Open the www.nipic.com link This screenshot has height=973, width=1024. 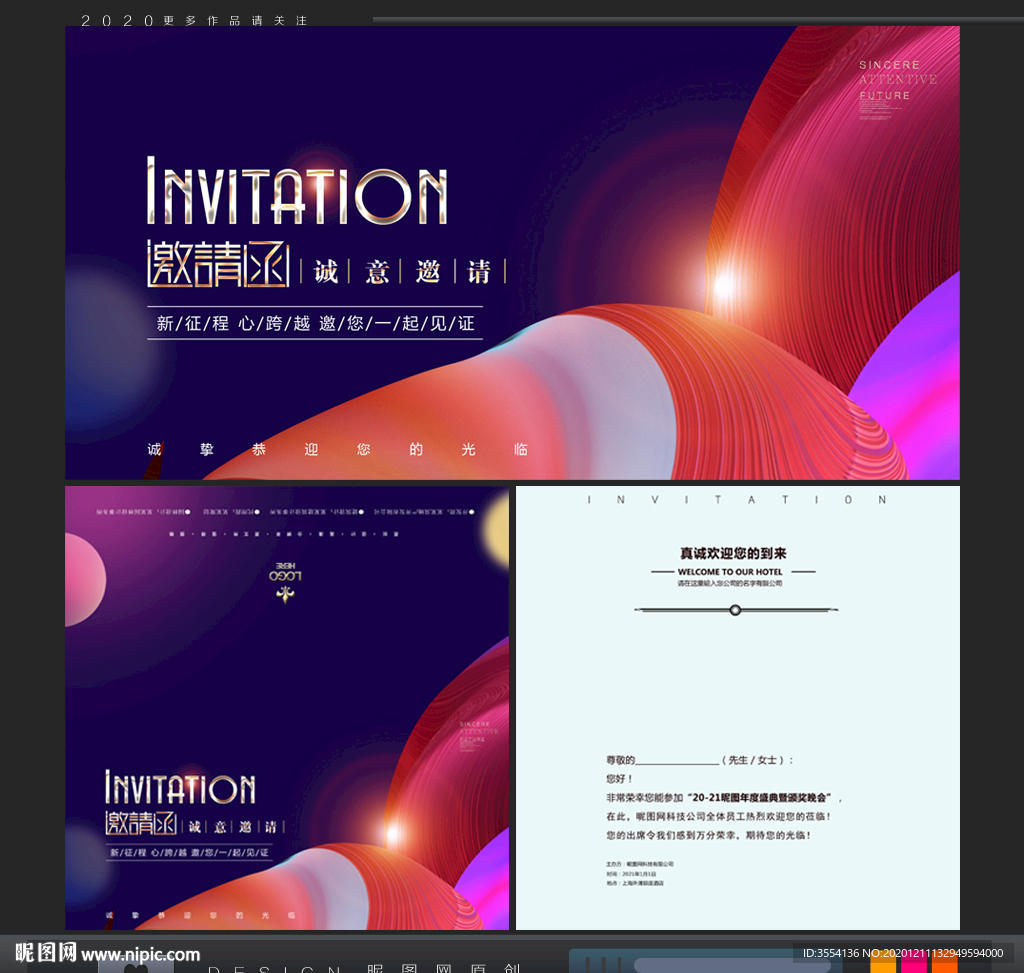coord(140,954)
